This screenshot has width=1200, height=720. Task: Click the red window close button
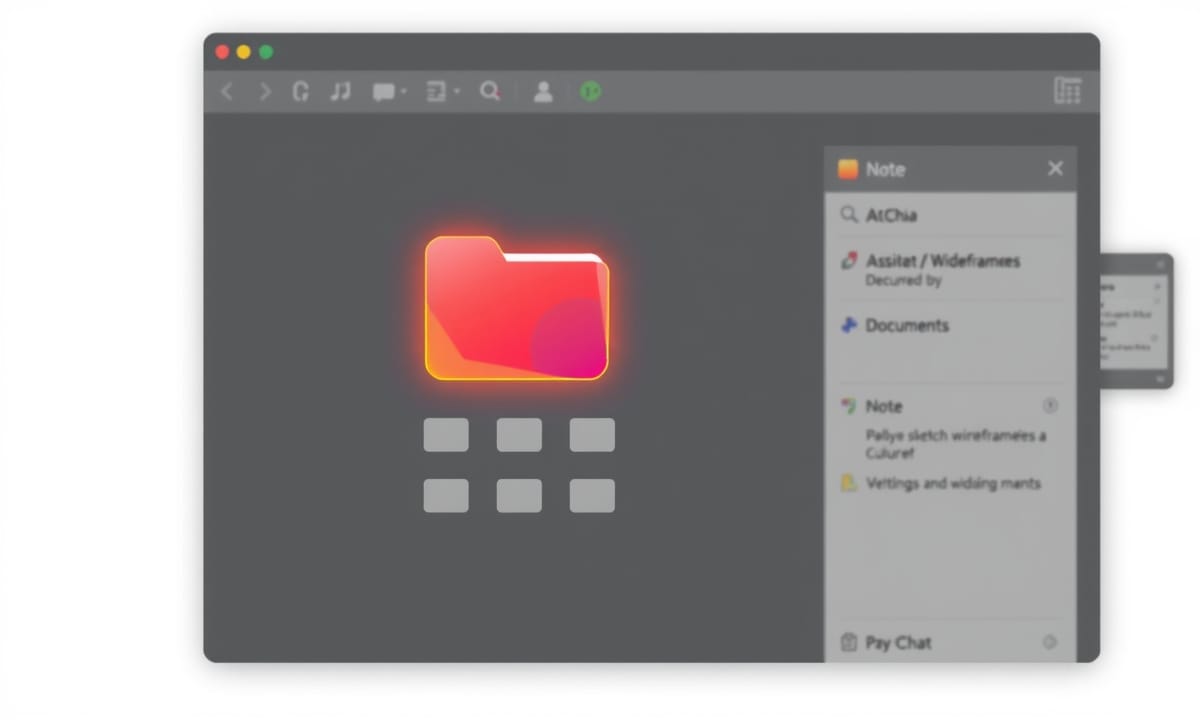(222, 52)
